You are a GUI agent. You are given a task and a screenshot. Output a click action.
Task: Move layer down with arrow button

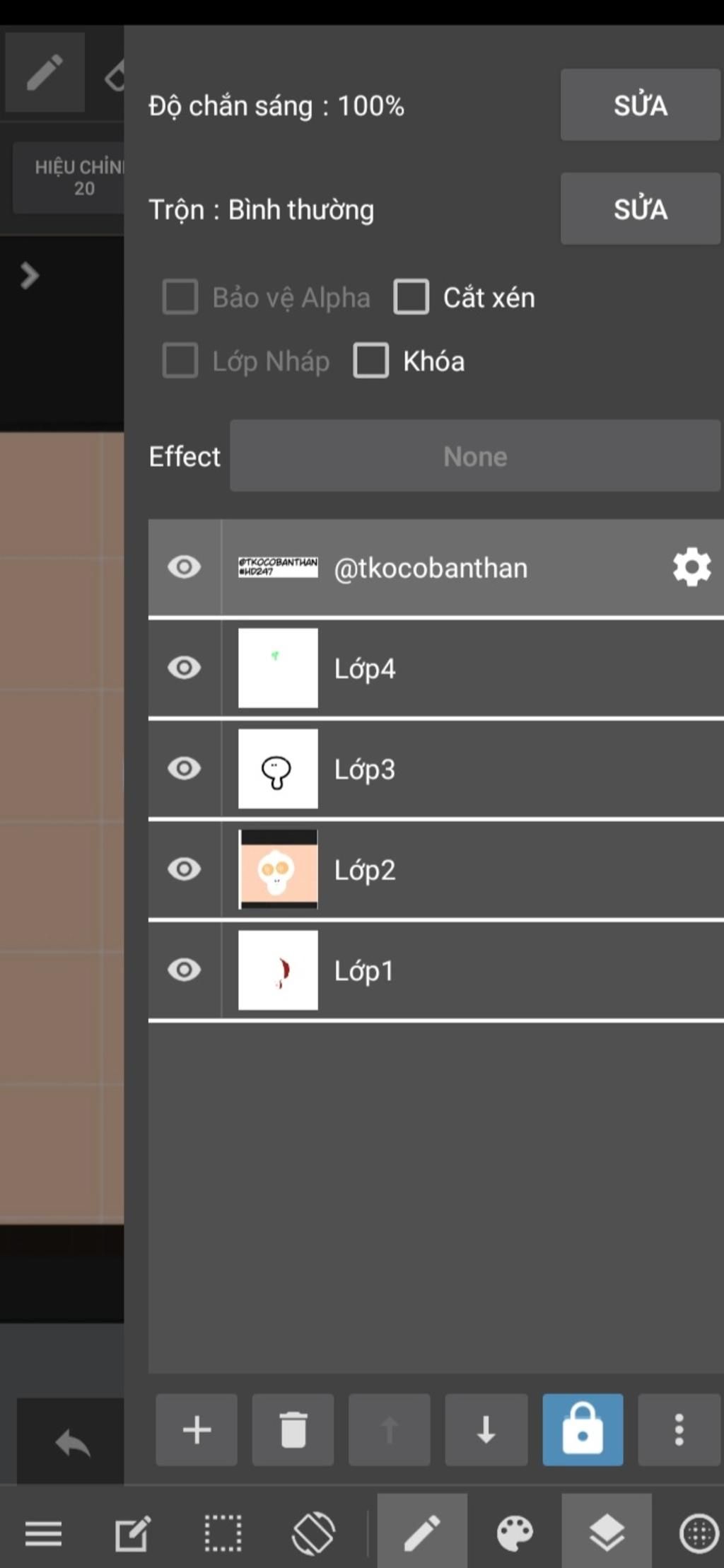[x=486, y=1429]
